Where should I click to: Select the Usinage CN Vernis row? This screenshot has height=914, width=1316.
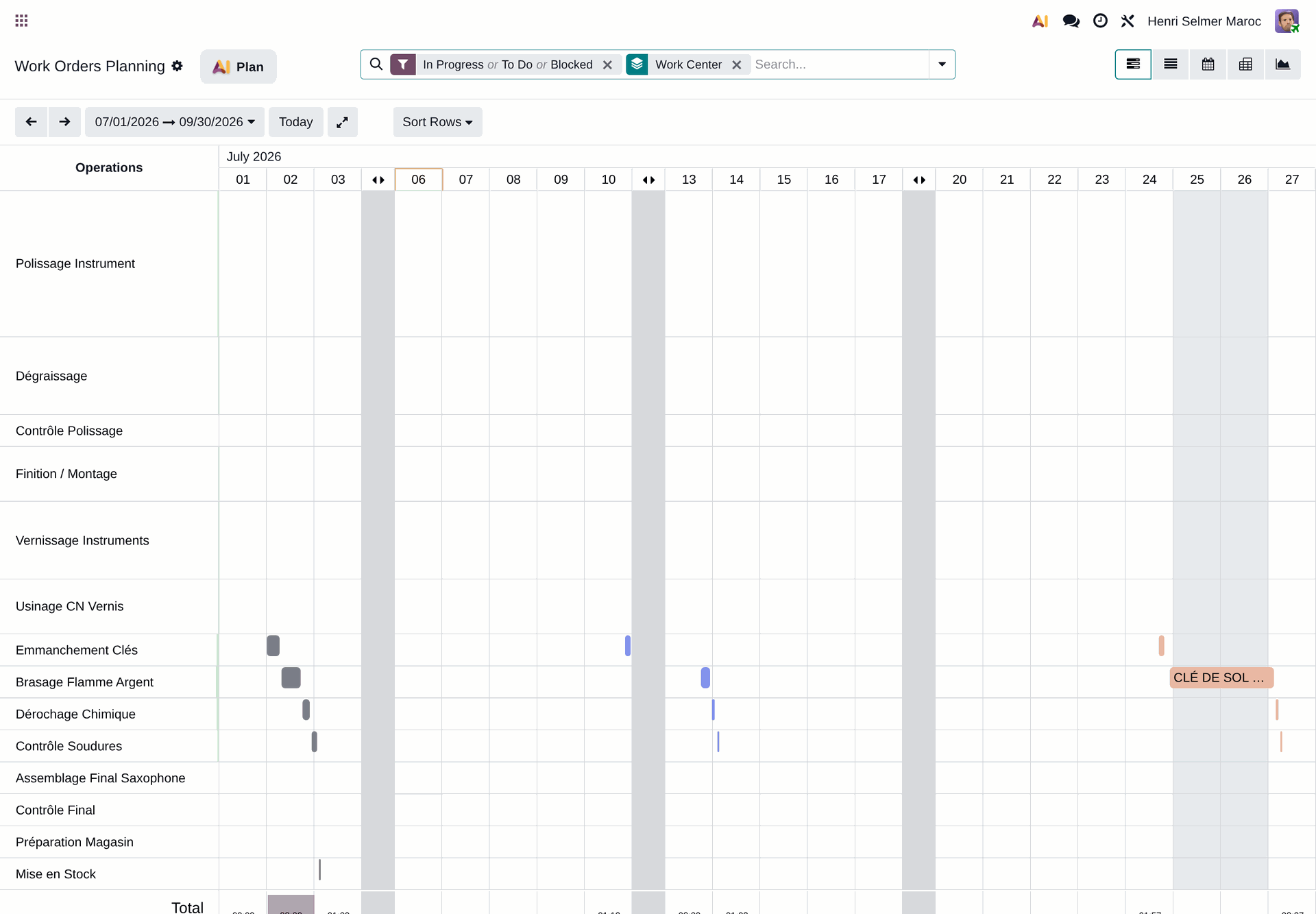(x=109, y=606)
